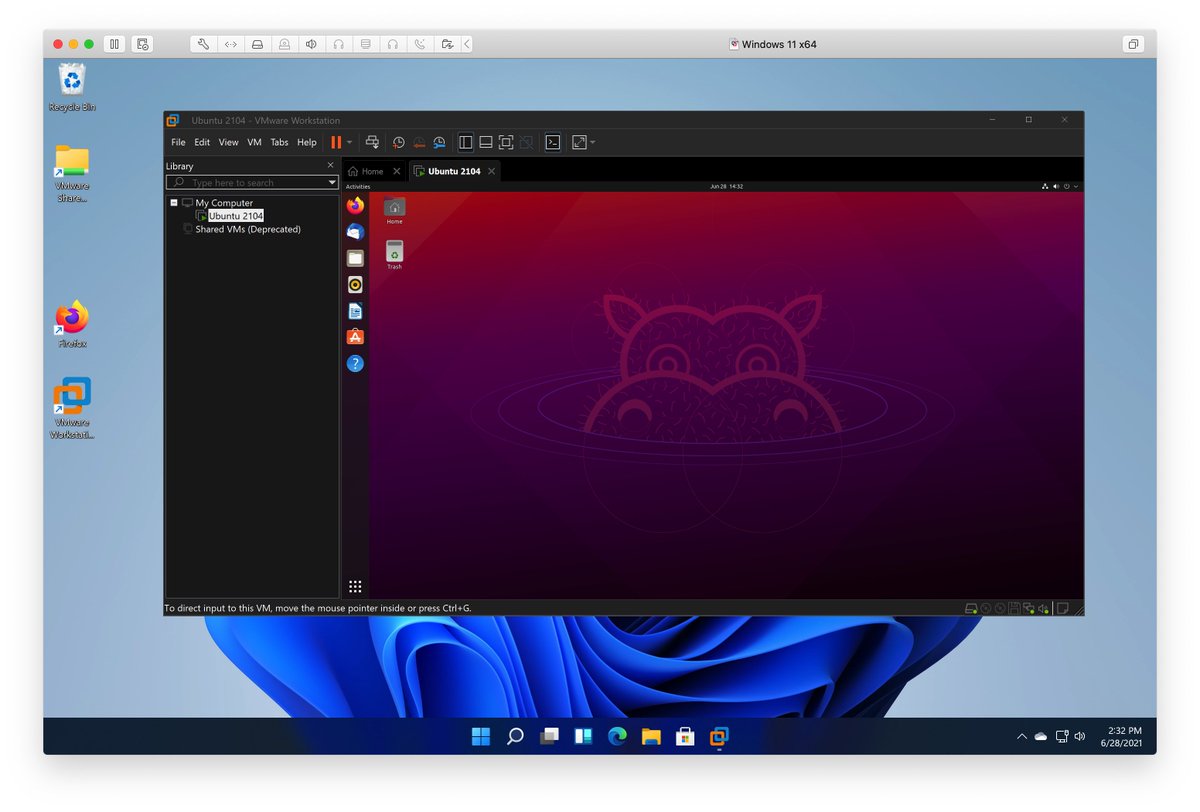Send Ctrl+Alt+Del to the virtual machine
Screen dimensions: 1200x812
[372, 143]
